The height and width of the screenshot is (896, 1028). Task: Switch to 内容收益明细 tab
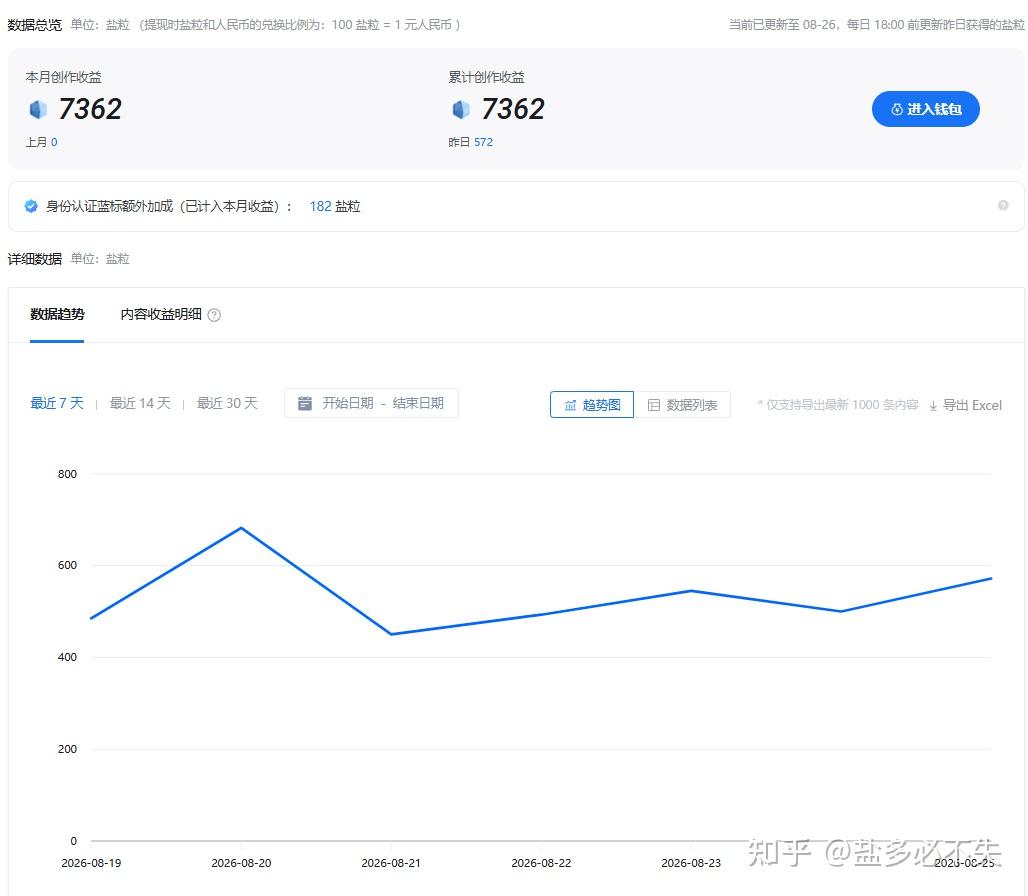[161, 315]
